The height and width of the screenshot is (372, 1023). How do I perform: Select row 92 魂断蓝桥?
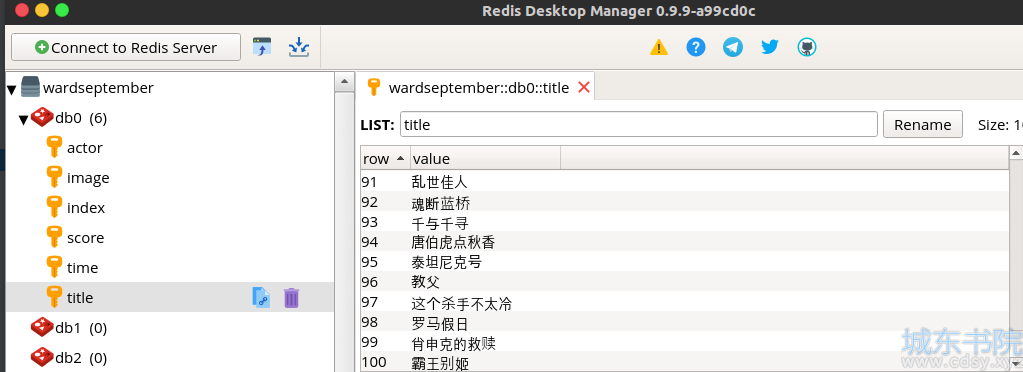(x=684, y=202)
